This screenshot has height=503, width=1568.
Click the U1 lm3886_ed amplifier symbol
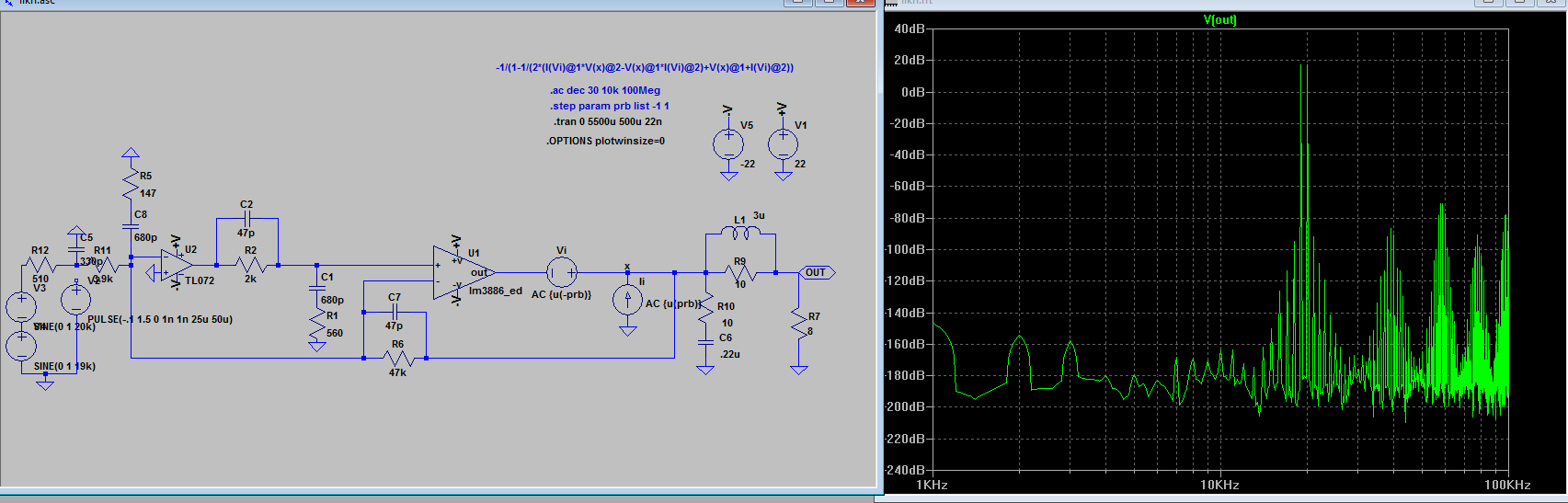click(463, 272)
